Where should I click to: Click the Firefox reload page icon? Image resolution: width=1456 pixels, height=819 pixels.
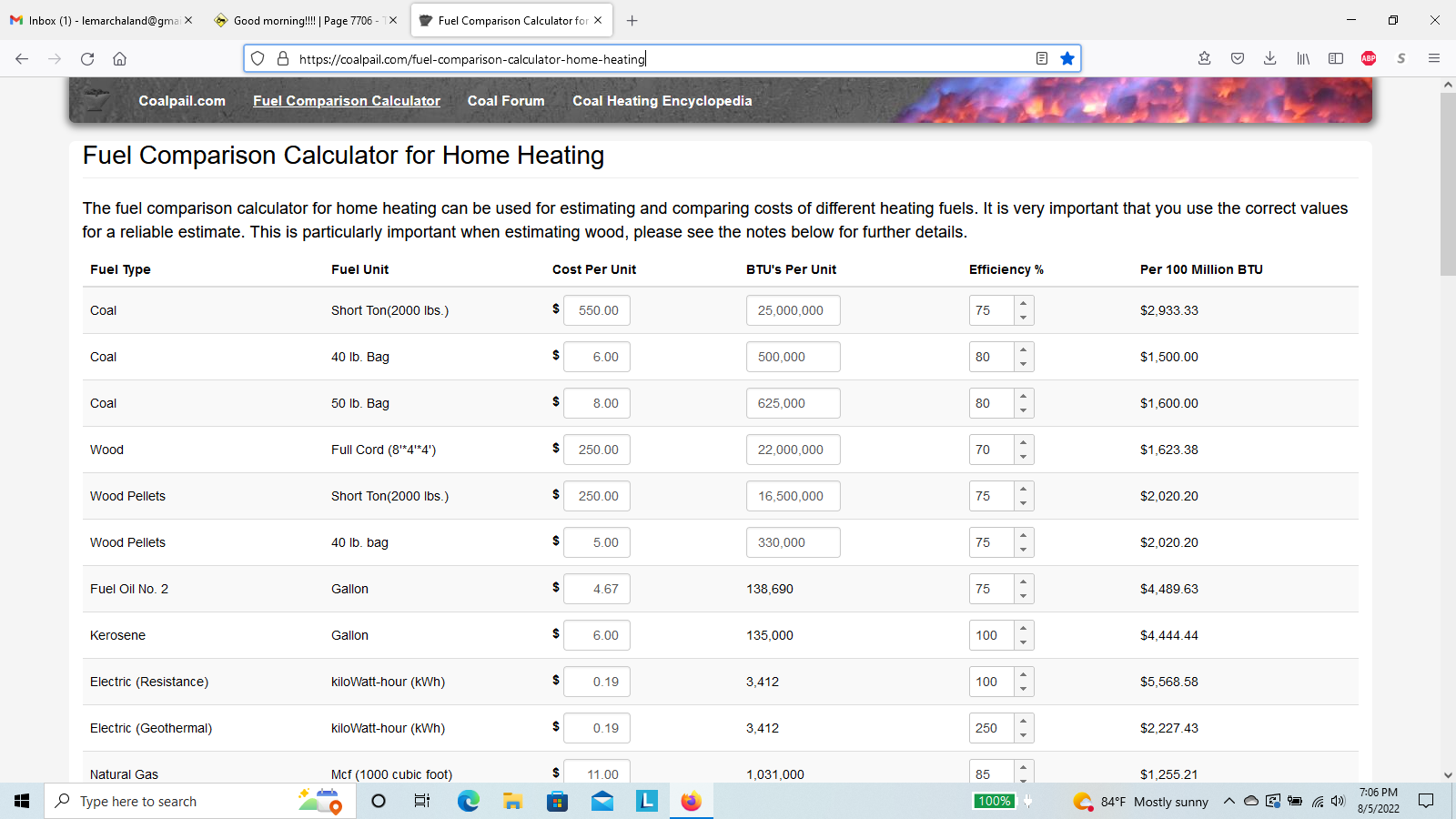tap(87, 59)
